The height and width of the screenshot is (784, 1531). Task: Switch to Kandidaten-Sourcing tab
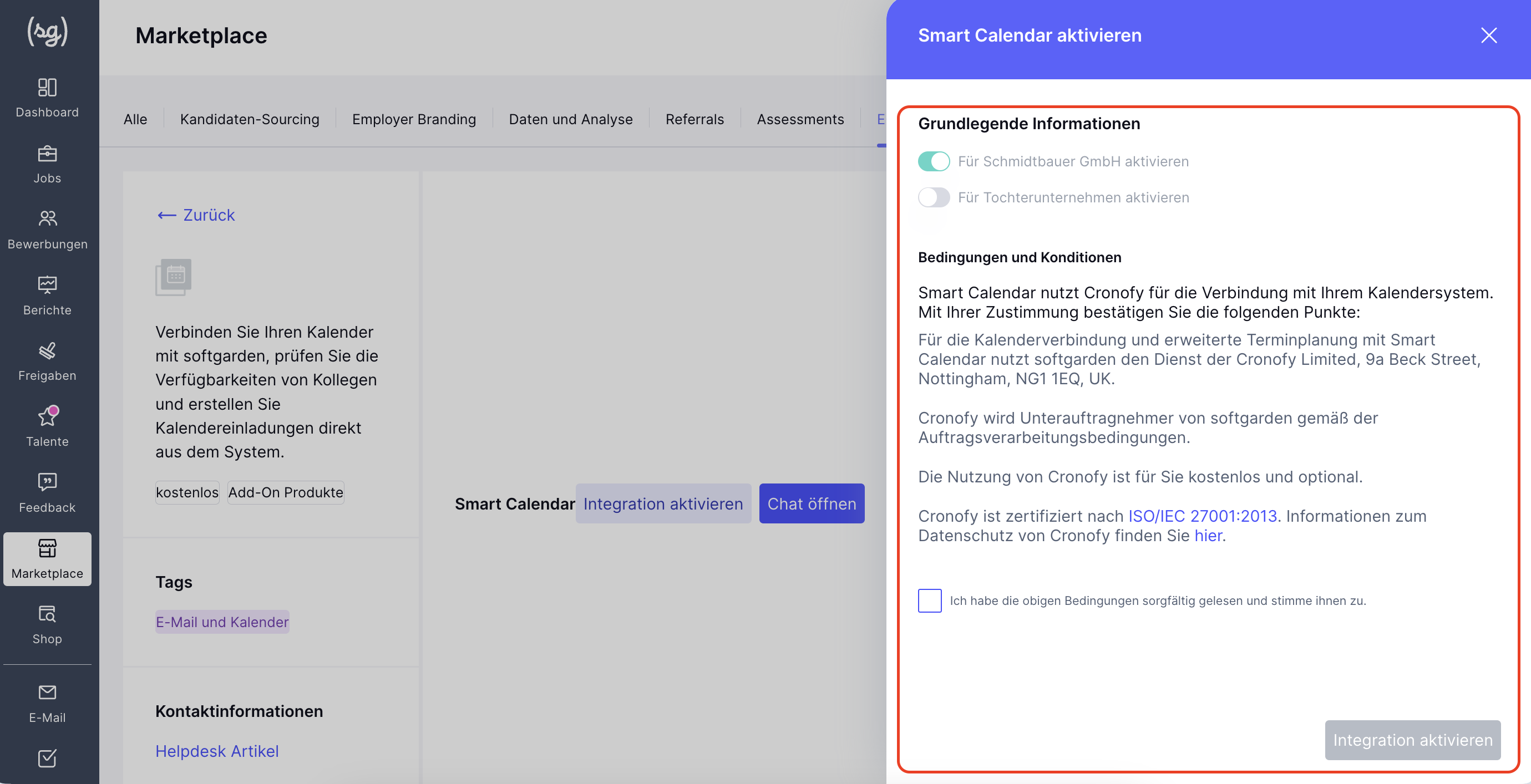click(250, 119)
